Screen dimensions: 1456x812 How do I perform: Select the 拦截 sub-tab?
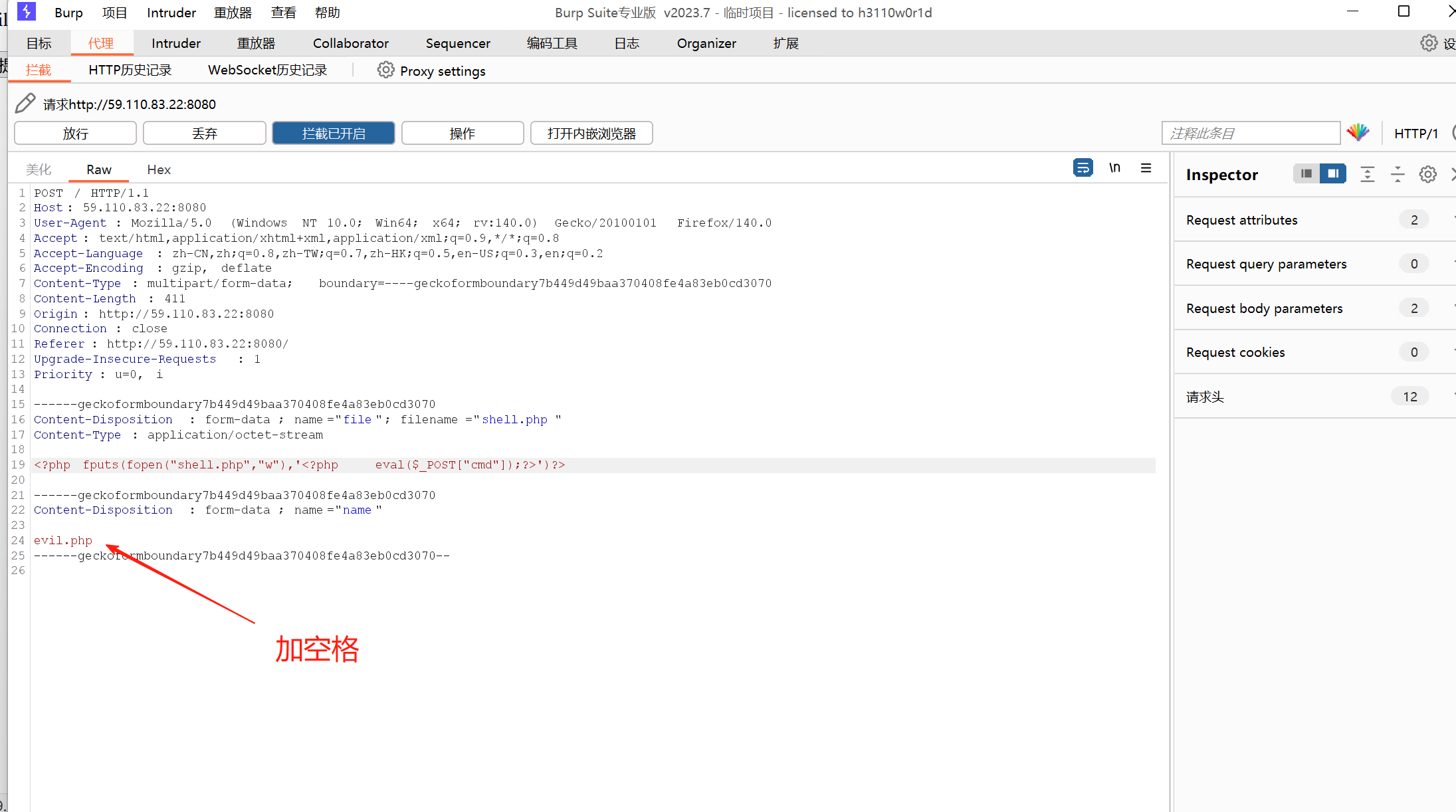pos(39,70)
